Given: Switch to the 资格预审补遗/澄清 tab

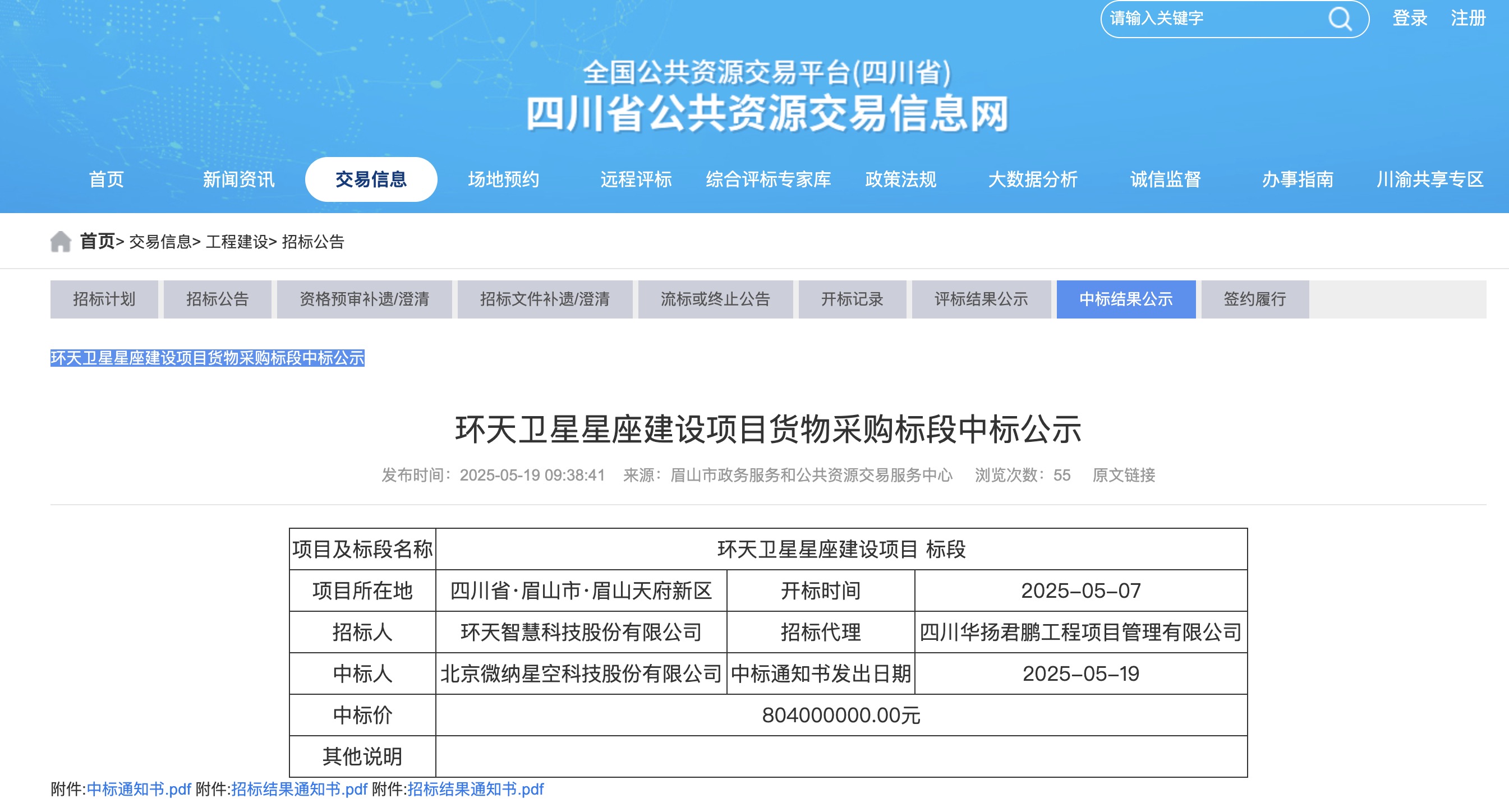Looking at the screenshot, I should pos(365,299).
